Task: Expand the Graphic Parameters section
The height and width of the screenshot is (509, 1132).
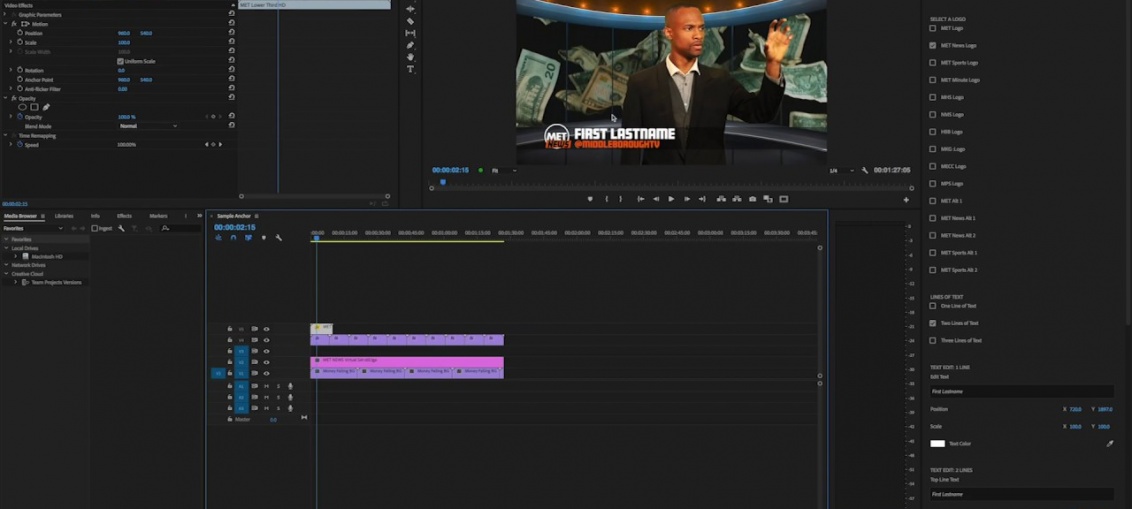Action: click(5, 14)
